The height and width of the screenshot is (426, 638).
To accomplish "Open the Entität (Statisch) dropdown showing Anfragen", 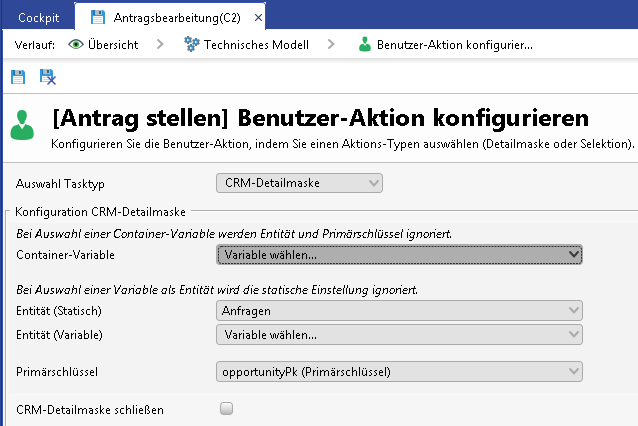I will coord(399,311).
